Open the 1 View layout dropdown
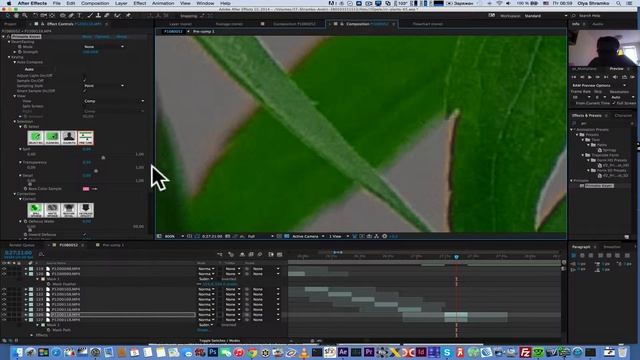Viewport: 640px width, 360px height. click(339, 236)
